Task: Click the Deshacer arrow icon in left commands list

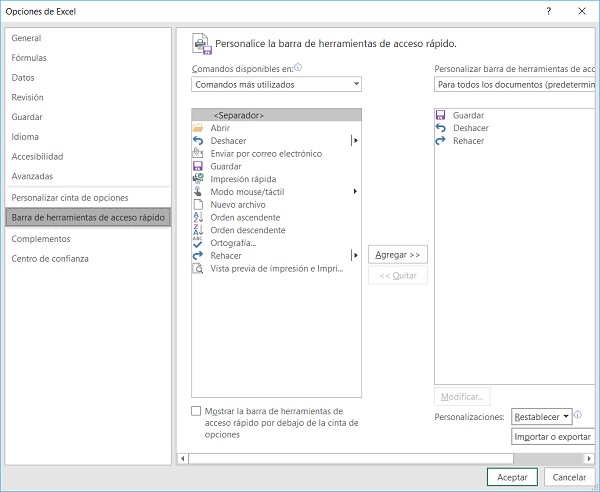Action: [x=198, y=141]
